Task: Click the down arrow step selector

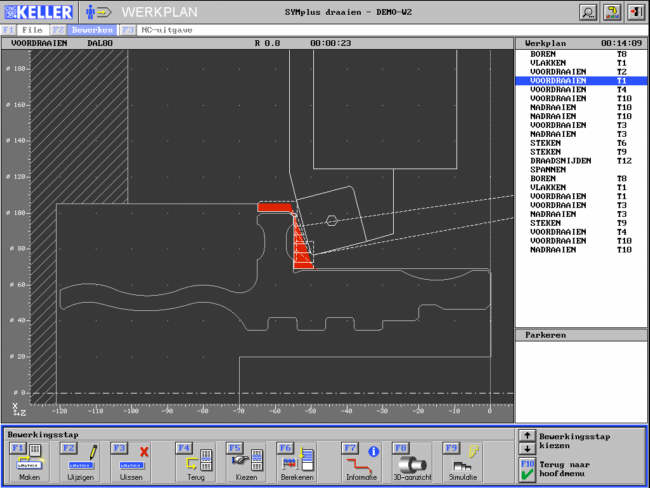Action: click(528, 449)
